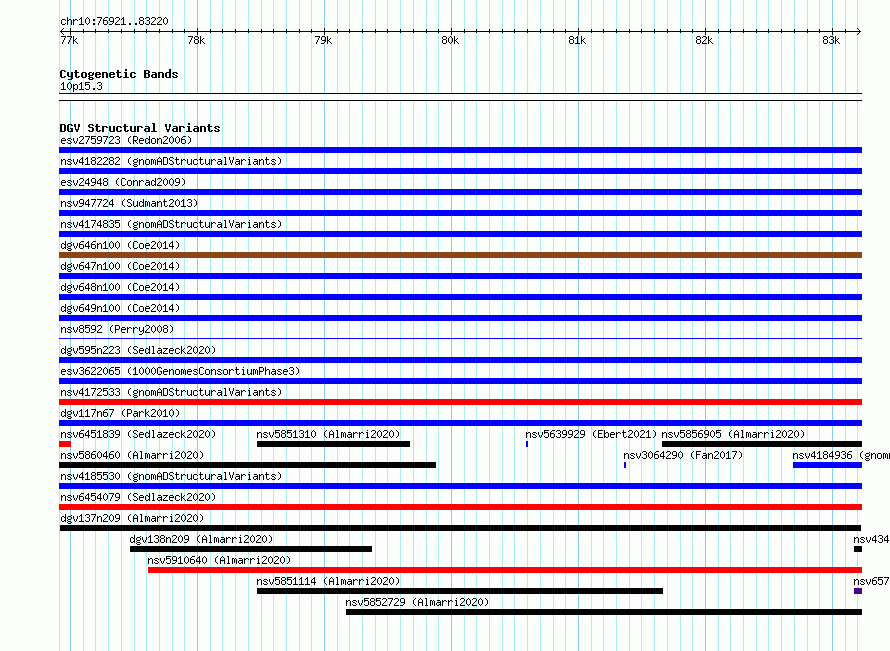Select the nsv5860460 (Almarri2020) black bar

tap(247, 465)
